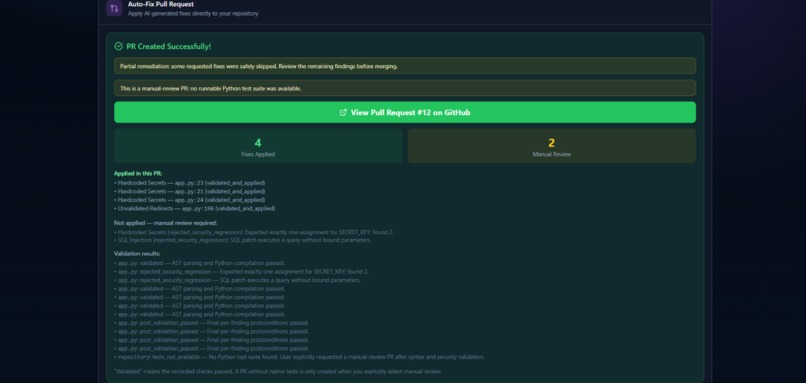Select validation line 'app.py: rejected_security_regression — Expected exactly one'

pyautogui.click(x=241, y=271)
